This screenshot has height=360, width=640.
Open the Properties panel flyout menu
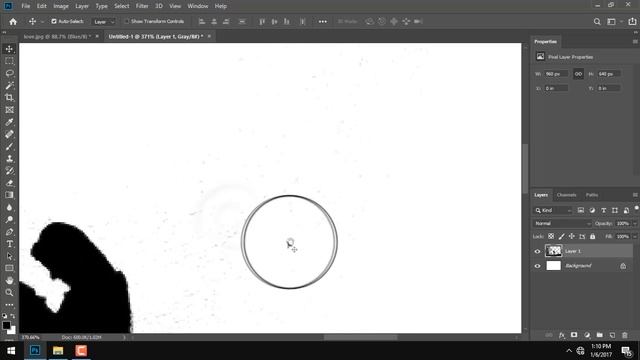(x=635, y=42)
